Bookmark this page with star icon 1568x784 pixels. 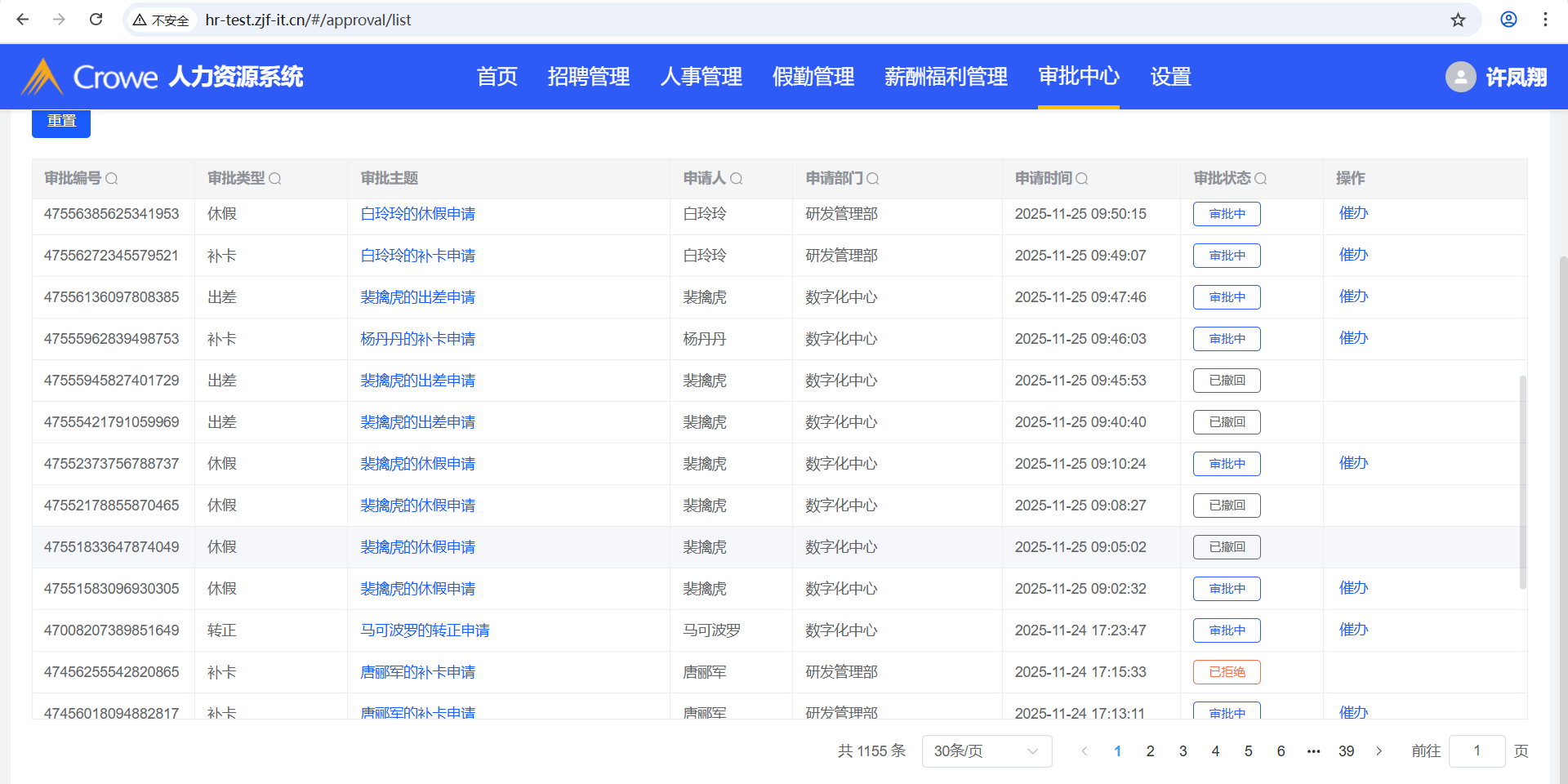(x=1458, y=20)
